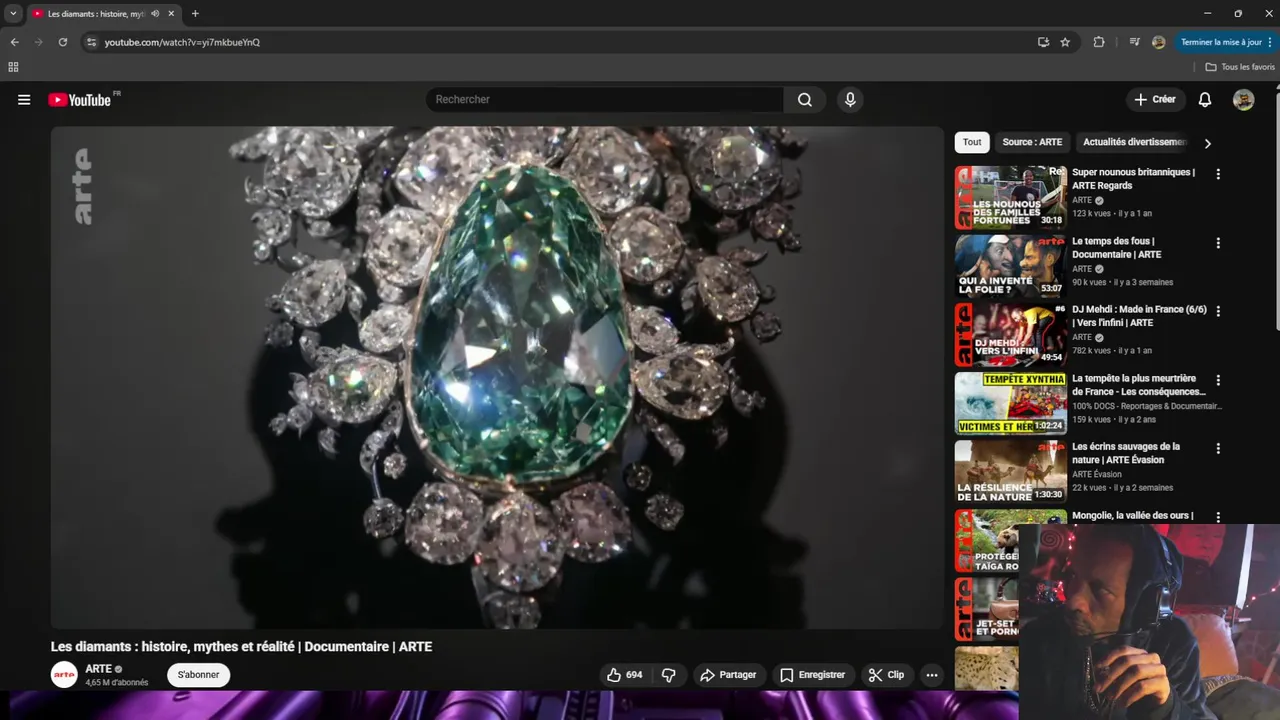Click the browser address bar URL
Image resolution: width=1280 pixels, height=720 pixels.
click(x=182, y=42)
